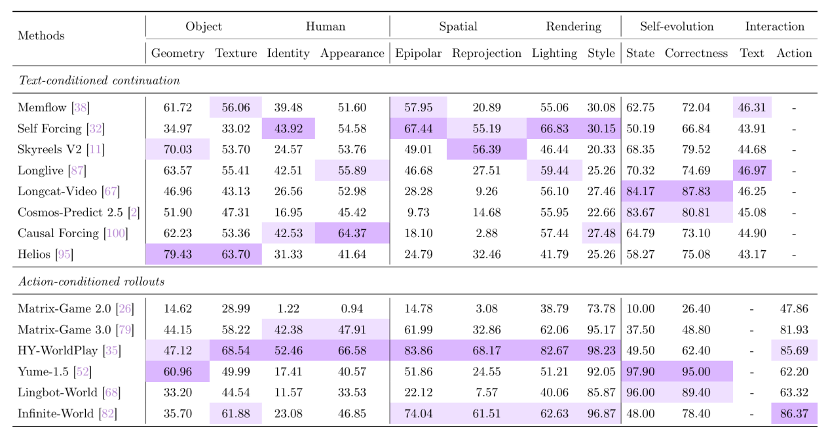Open citation 38 next to Memflow

click(x=80, y=108)
